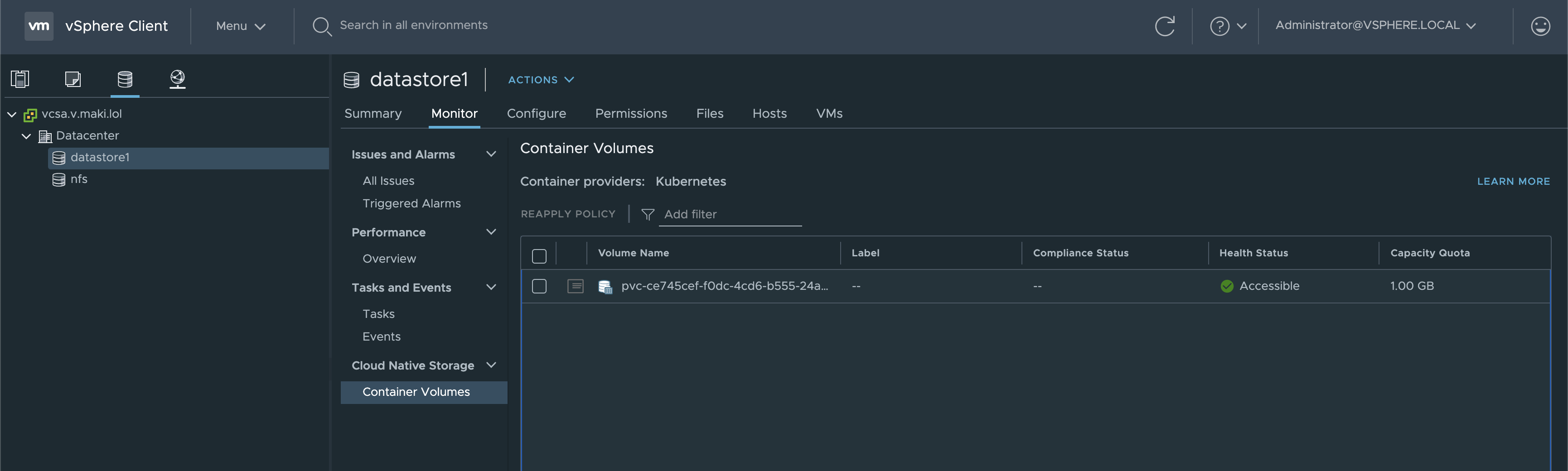
Task: Click the REAPPLY POLICY button
Action: click(568, 214)
